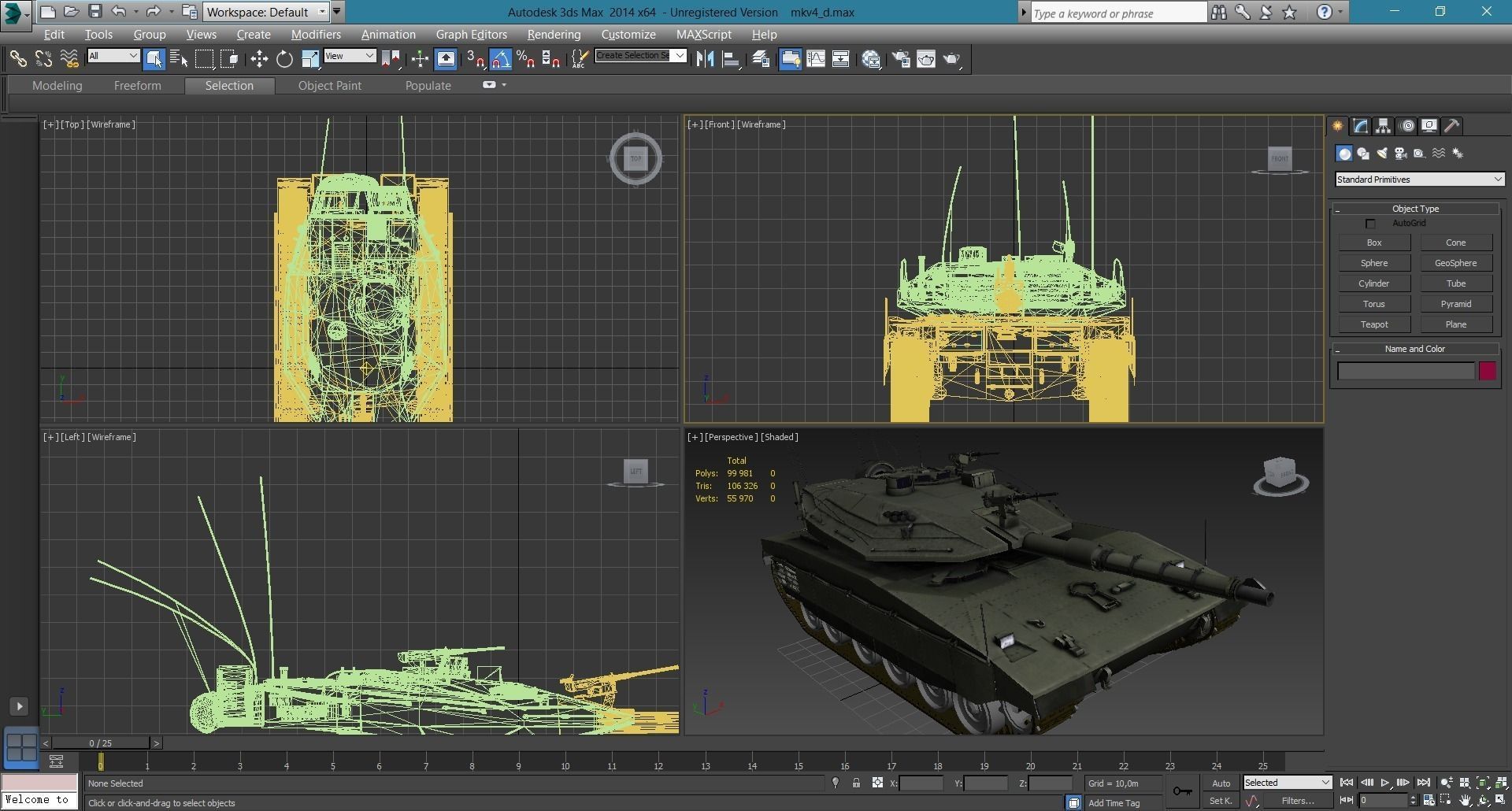
Task: Open the Modifiers menu
Action: point(316,35)
